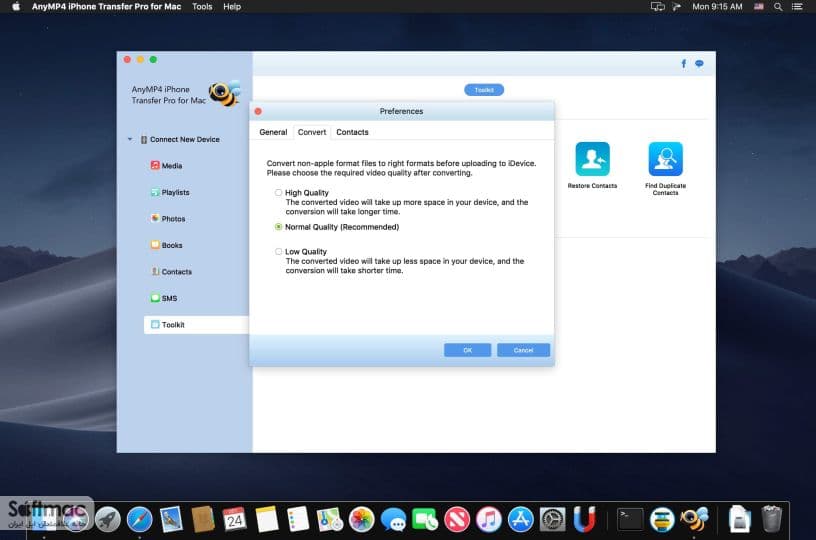816x540 pixels.
Task: Open News app in the Dock
Action: point(457,519)
